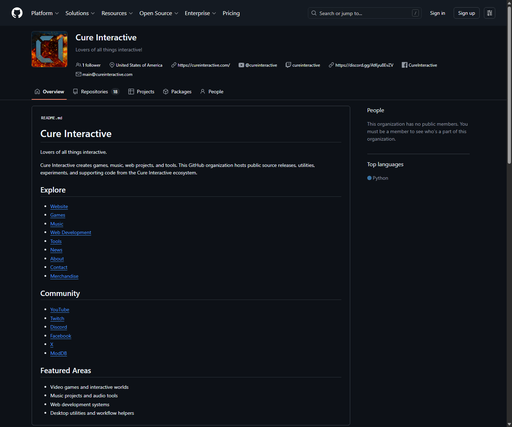
Task: Click the United States of America text
Action: pos(139,65)
